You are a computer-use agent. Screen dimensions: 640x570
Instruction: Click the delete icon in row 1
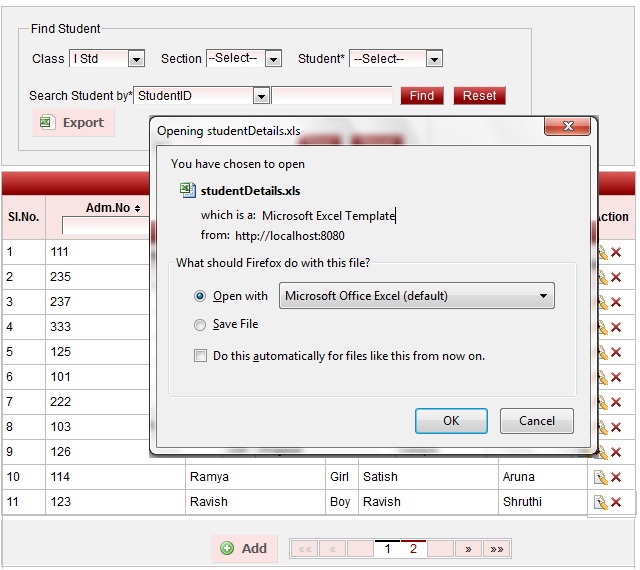point(616,253)
